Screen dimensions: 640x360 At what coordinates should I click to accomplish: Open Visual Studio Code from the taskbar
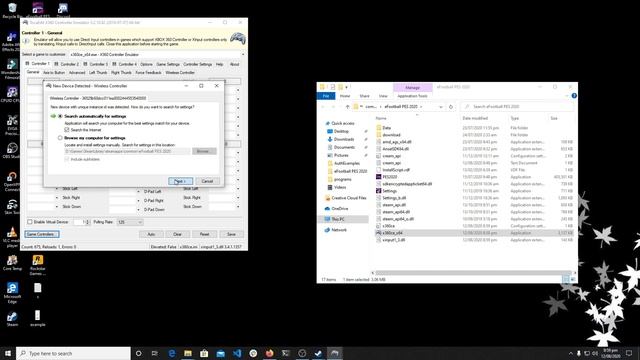(237, 353)
